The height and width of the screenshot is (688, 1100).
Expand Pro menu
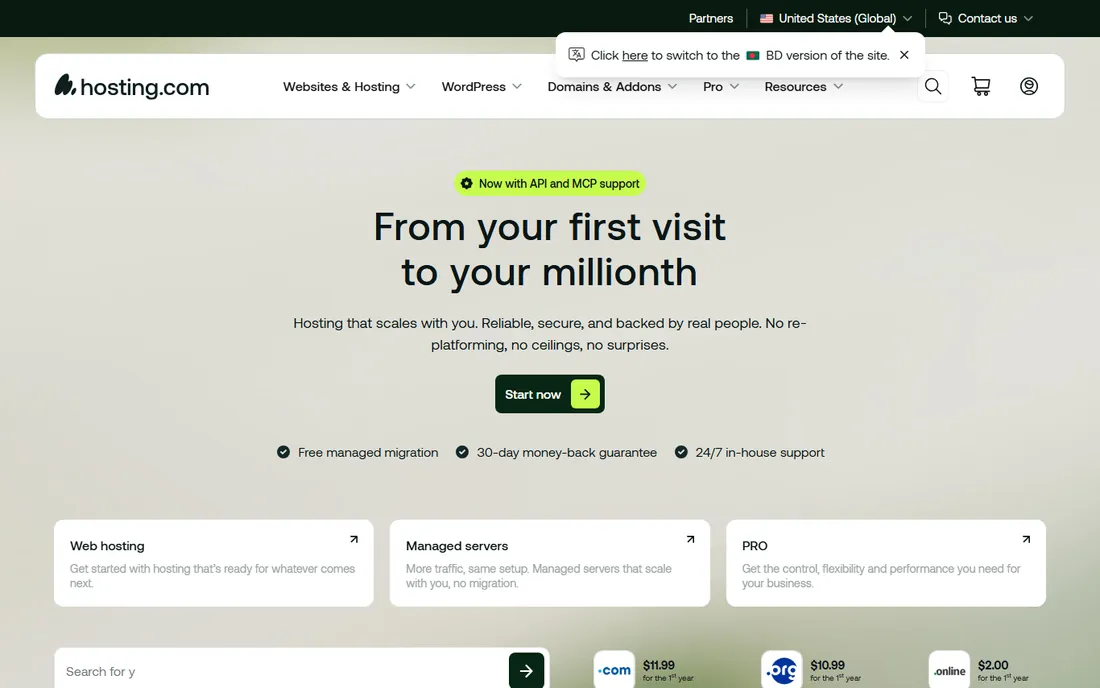coord(720,86)
